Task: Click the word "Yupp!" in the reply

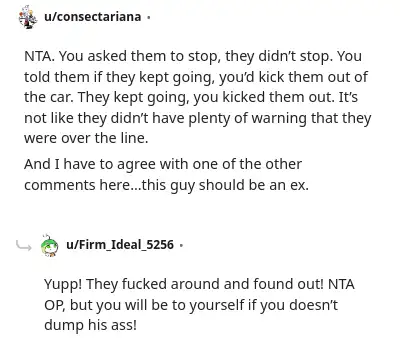Action: click(x=63, y=285)
